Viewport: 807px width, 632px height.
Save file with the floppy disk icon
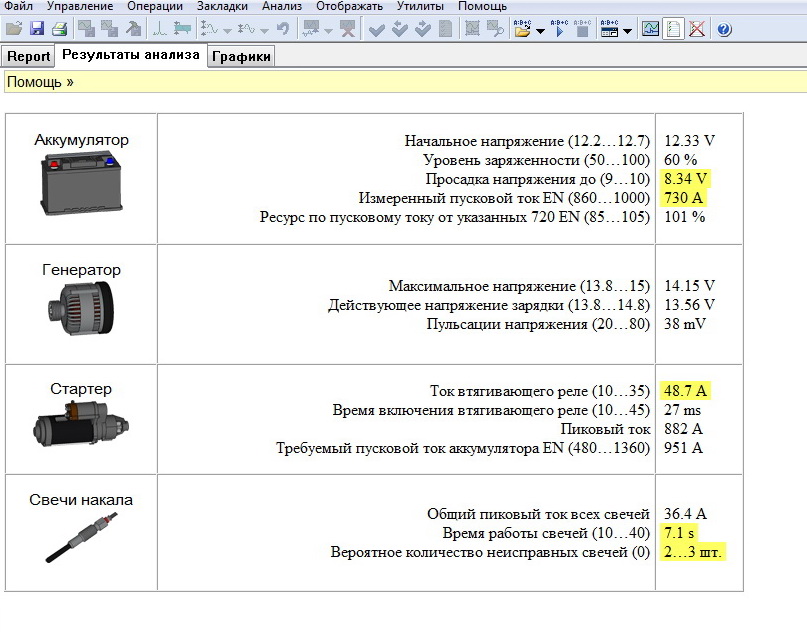click(36, 29)
